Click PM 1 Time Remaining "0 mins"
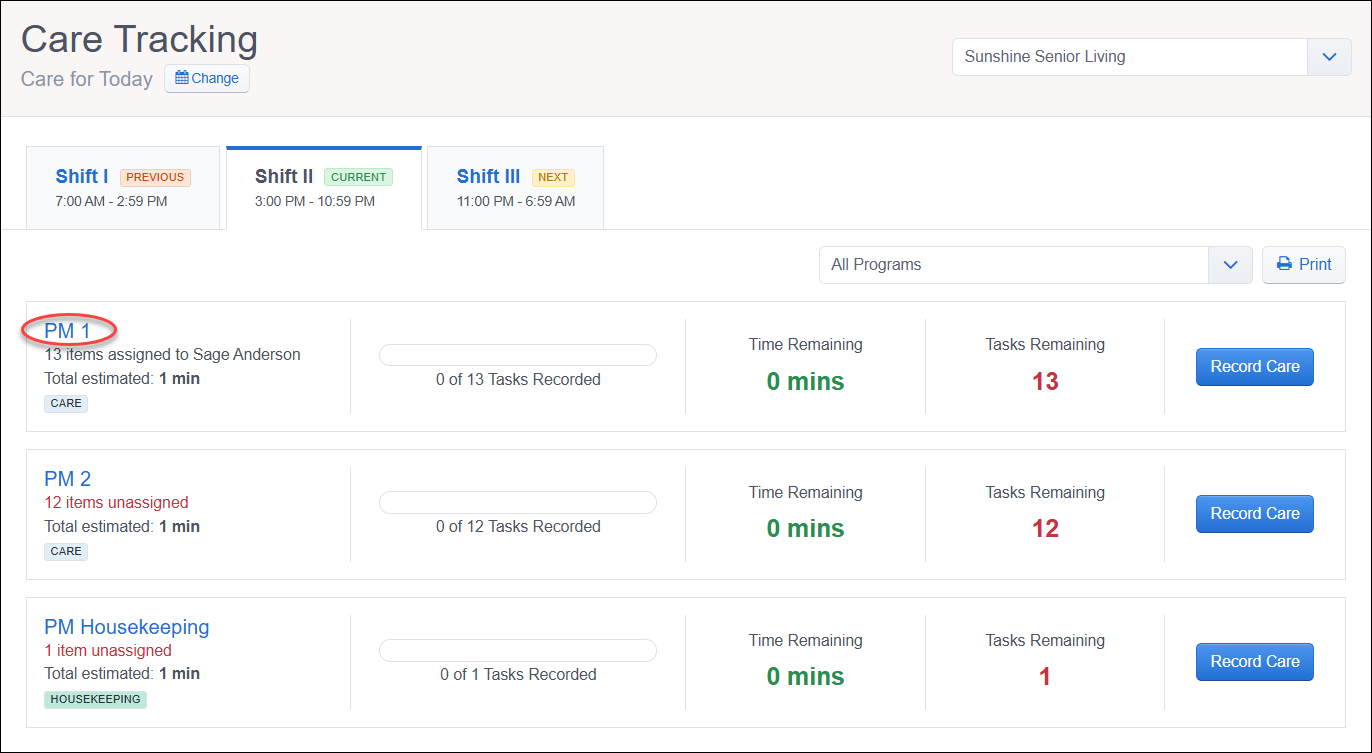The width and height of the screenshot is (1372, 753). click(x=805, y=381)
